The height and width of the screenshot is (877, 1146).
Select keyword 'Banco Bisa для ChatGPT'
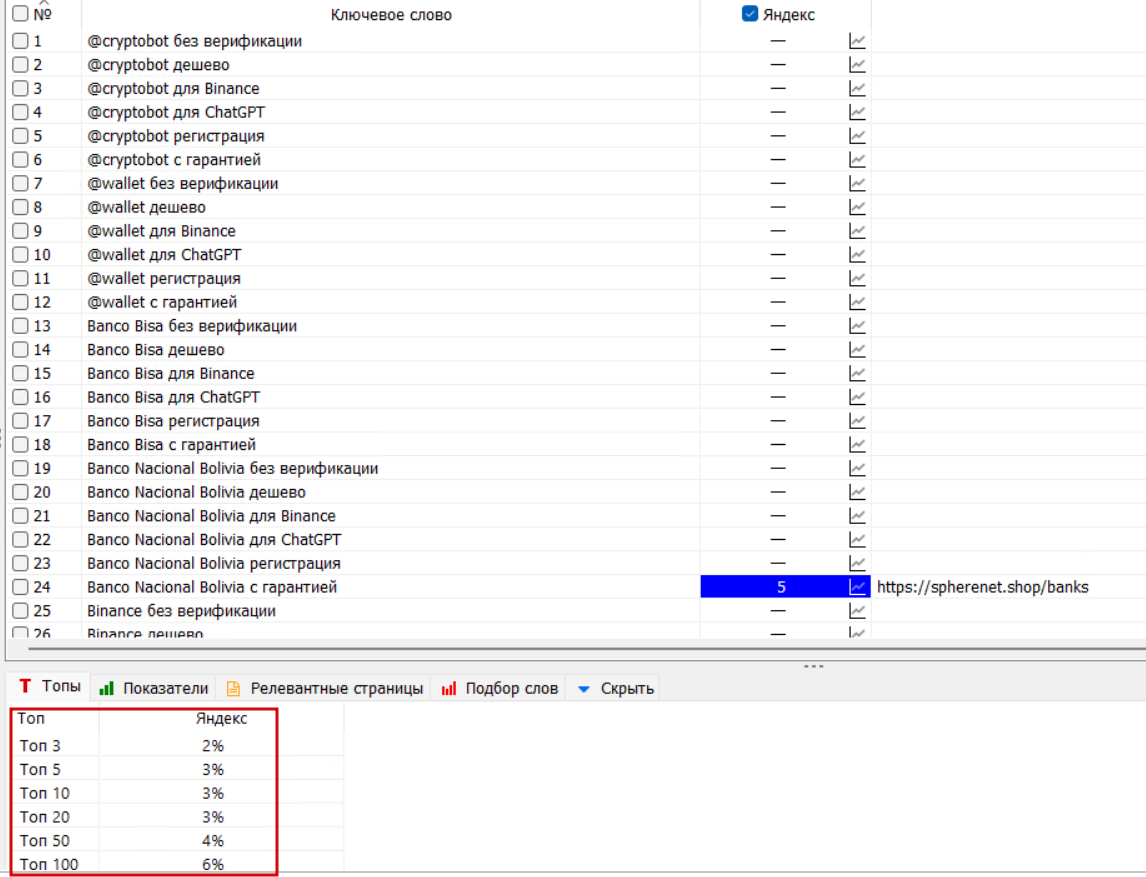coord(173,398)
